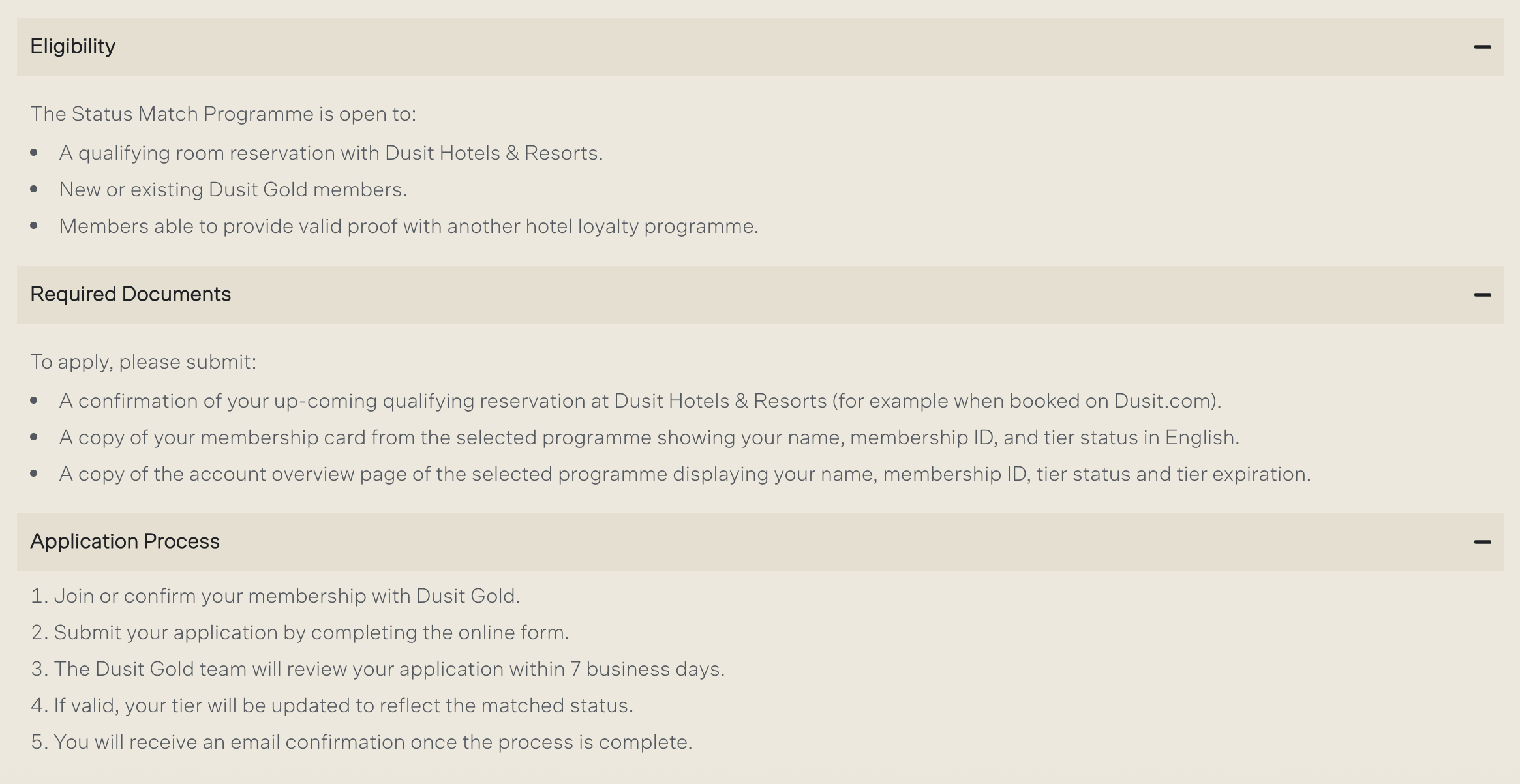Click the "To apply, please submit:" line
The width and height of the screenshot is (1520, 784).
[144, 362]
